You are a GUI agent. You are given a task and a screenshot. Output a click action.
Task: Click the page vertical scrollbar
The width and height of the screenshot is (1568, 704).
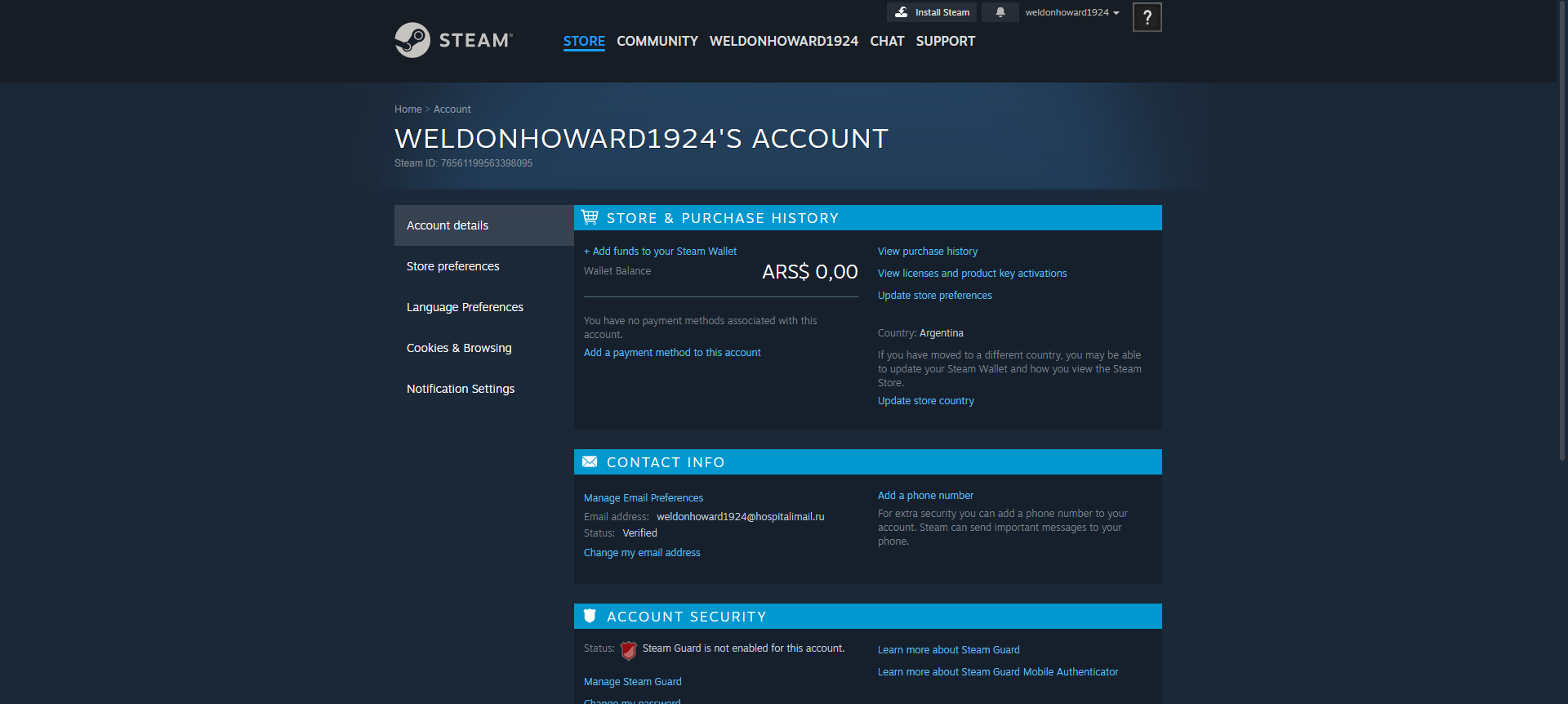coord(1562,231)
